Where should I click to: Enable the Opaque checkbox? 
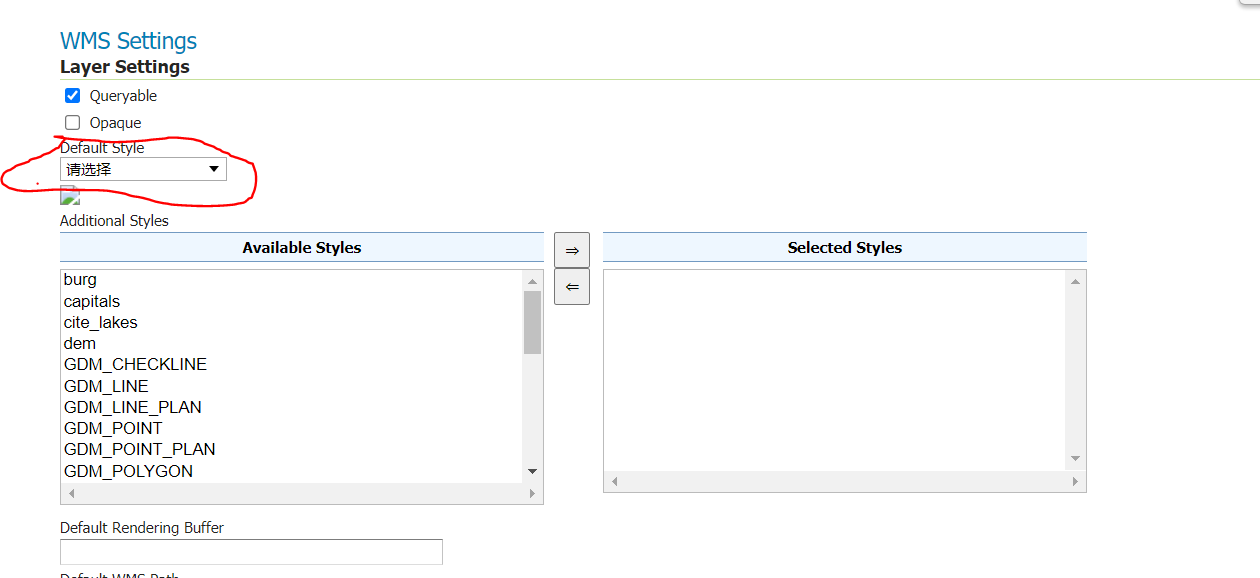point(72,123)
